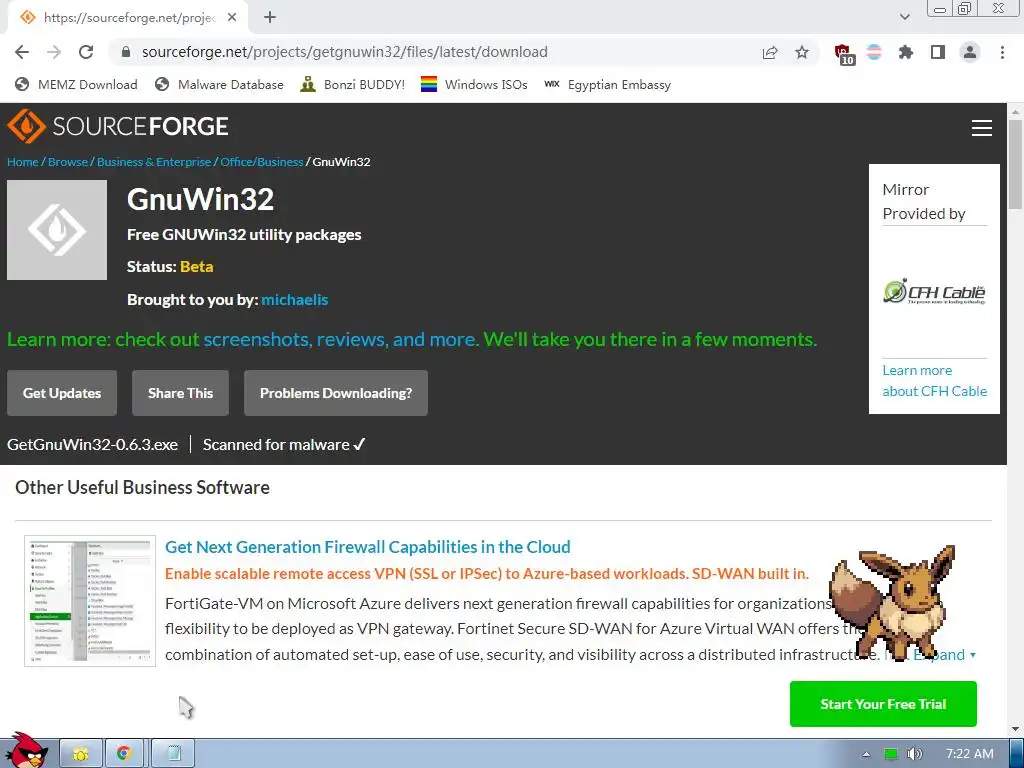The height and width of the screenshot is (768, 1024).
Task: Open the Malware Database bookmark
Action: pyautogui.click(x=219, y=84)
